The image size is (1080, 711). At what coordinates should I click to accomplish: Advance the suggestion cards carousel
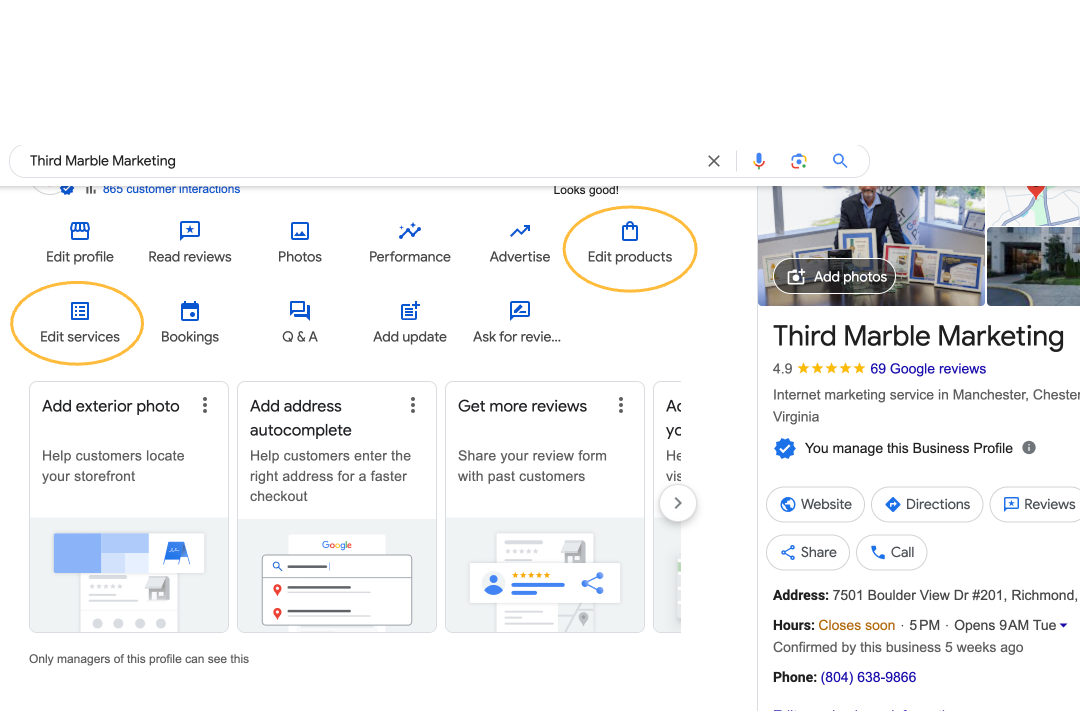678,503
